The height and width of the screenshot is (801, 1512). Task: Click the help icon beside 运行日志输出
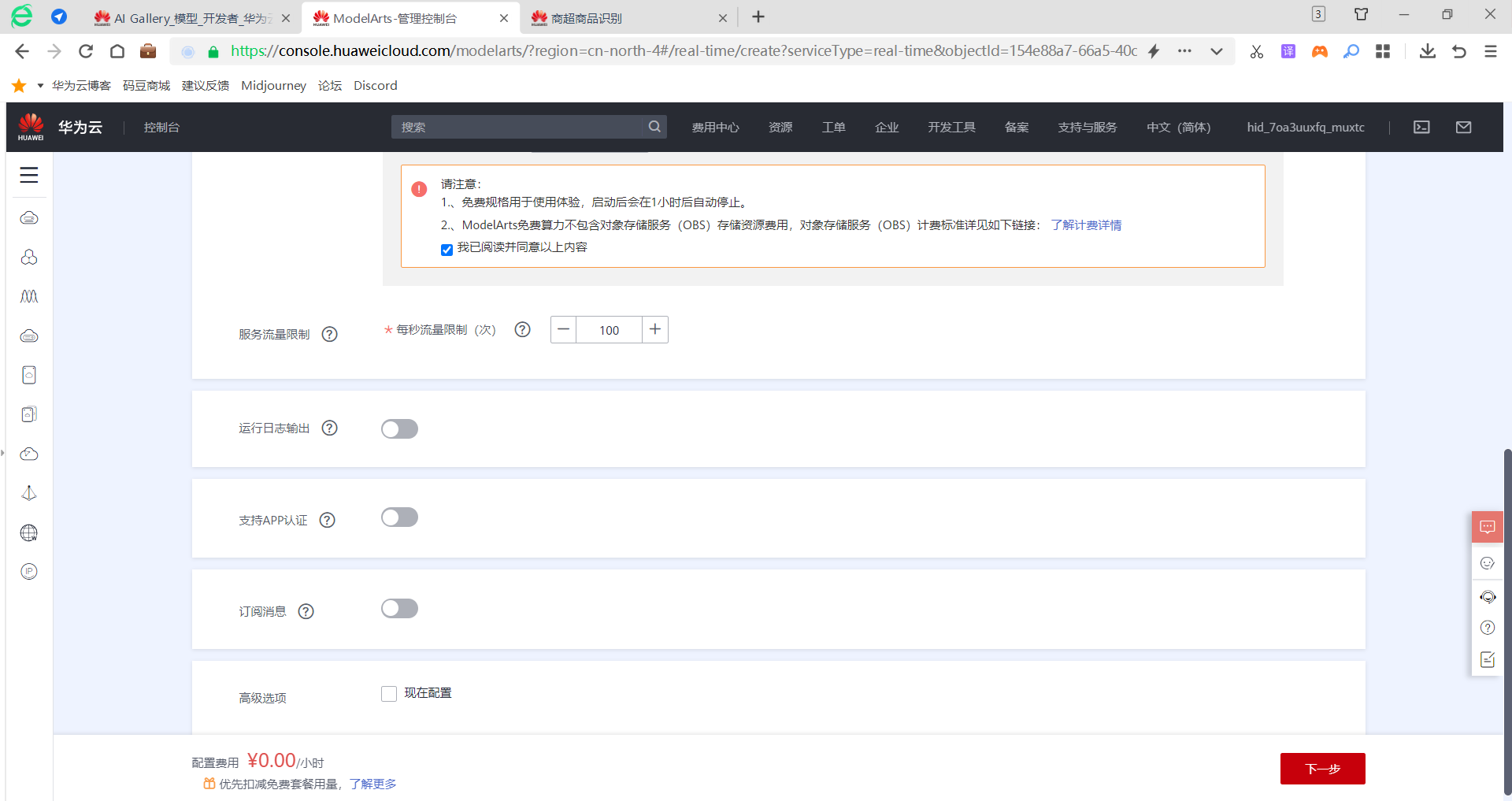[x=330, y=428]
